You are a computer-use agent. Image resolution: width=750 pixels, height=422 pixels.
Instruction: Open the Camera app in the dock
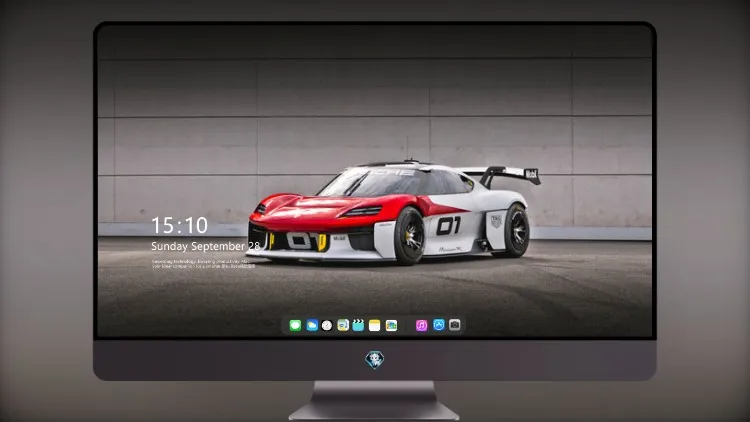point(455,325)
